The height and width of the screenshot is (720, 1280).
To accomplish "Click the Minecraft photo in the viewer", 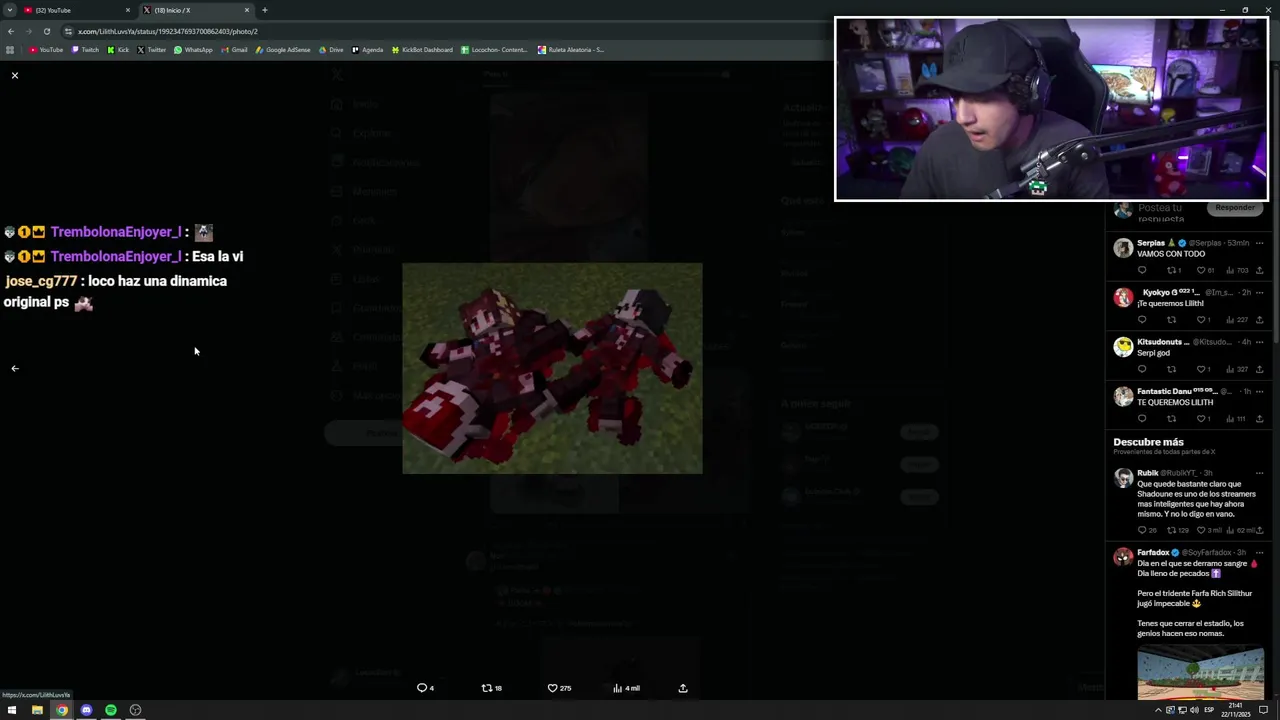I will pyautogui.click(x=552, y=368).
